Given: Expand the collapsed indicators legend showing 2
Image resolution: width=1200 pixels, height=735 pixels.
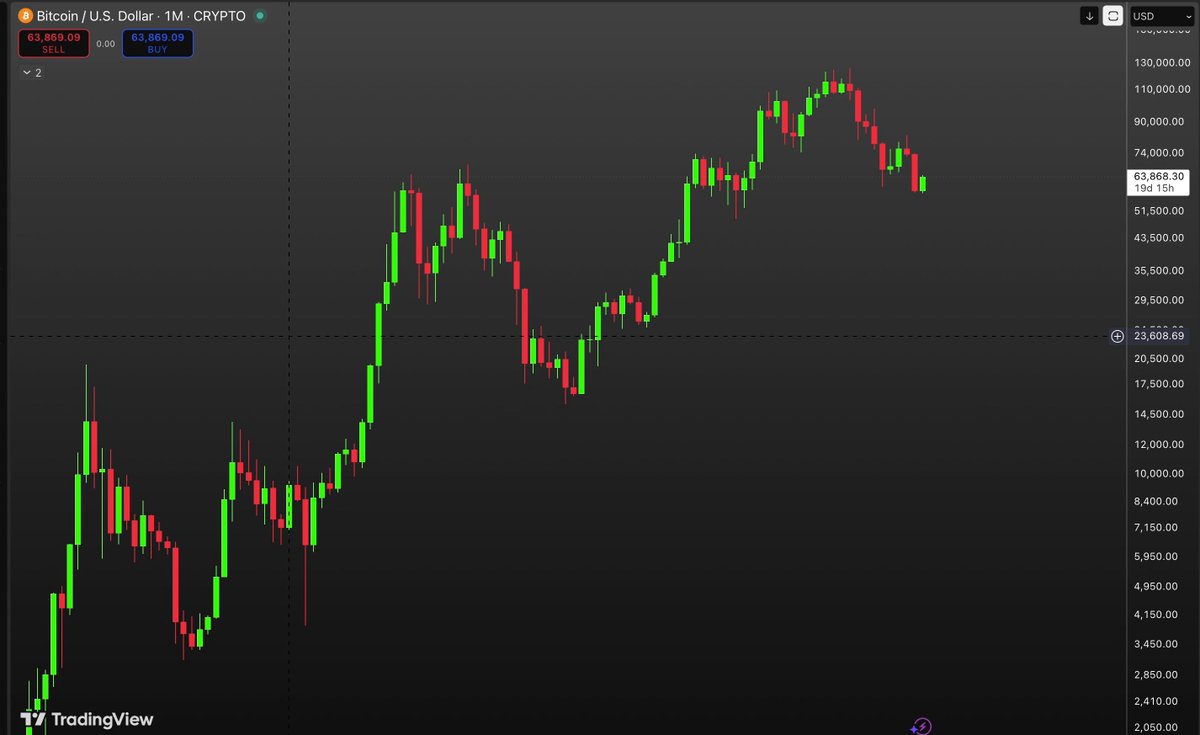Looking at the screenshot, I should pos(32,73).
